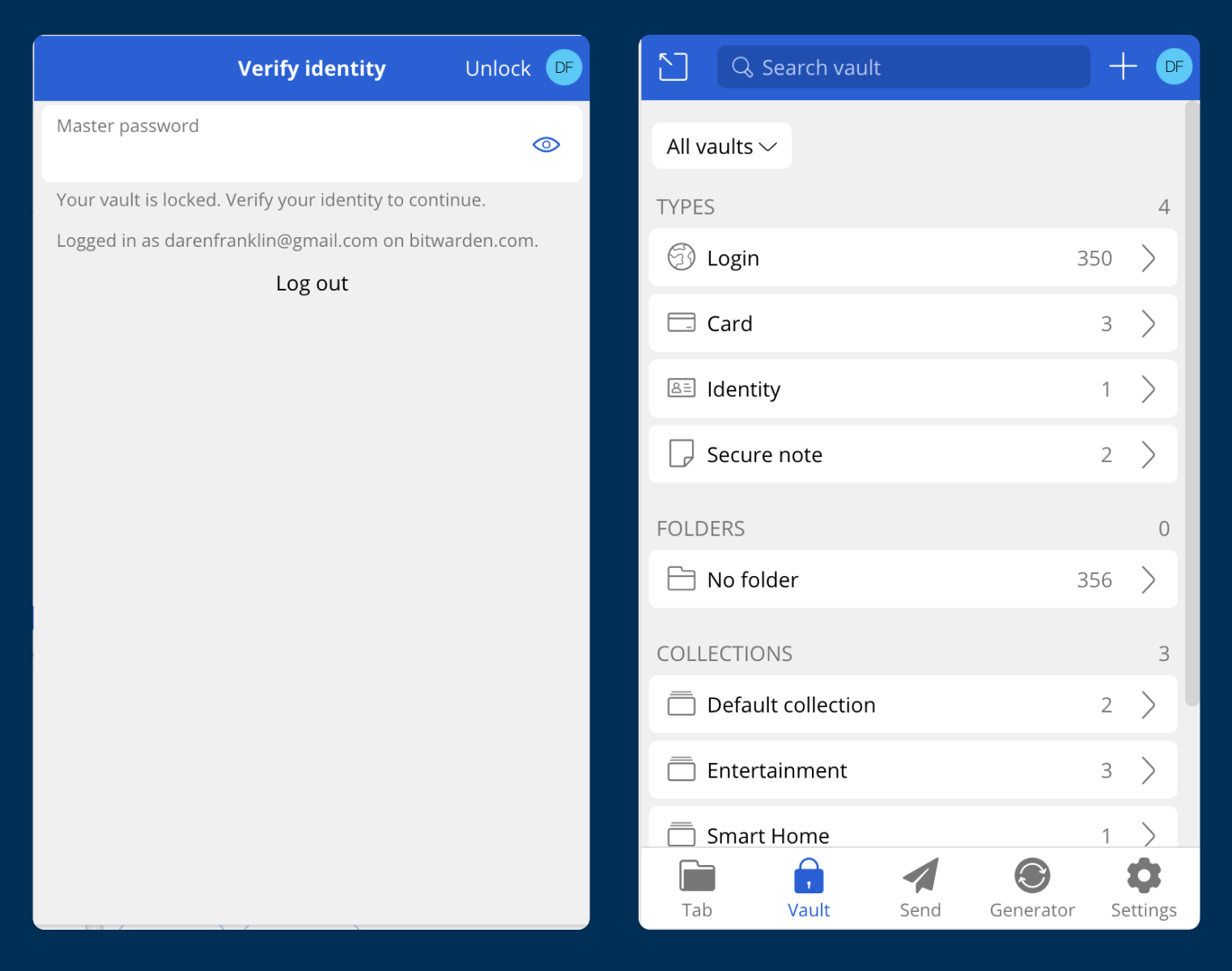1232x971 pixels.
Task: Select the Default collection label
Action: (791, 705)
